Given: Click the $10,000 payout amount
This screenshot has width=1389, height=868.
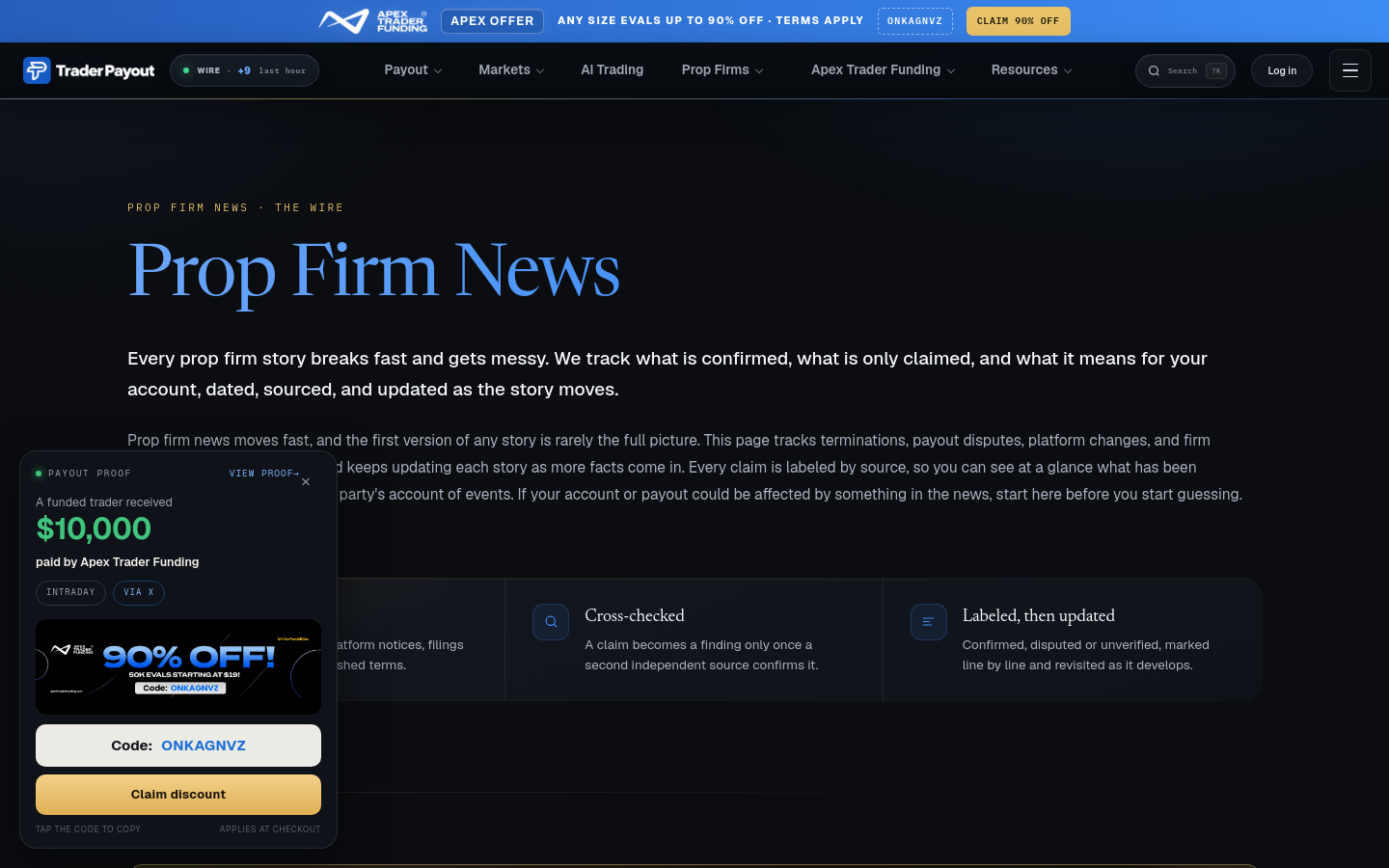Looking at the screenshot, I should (x=94, y=529).
